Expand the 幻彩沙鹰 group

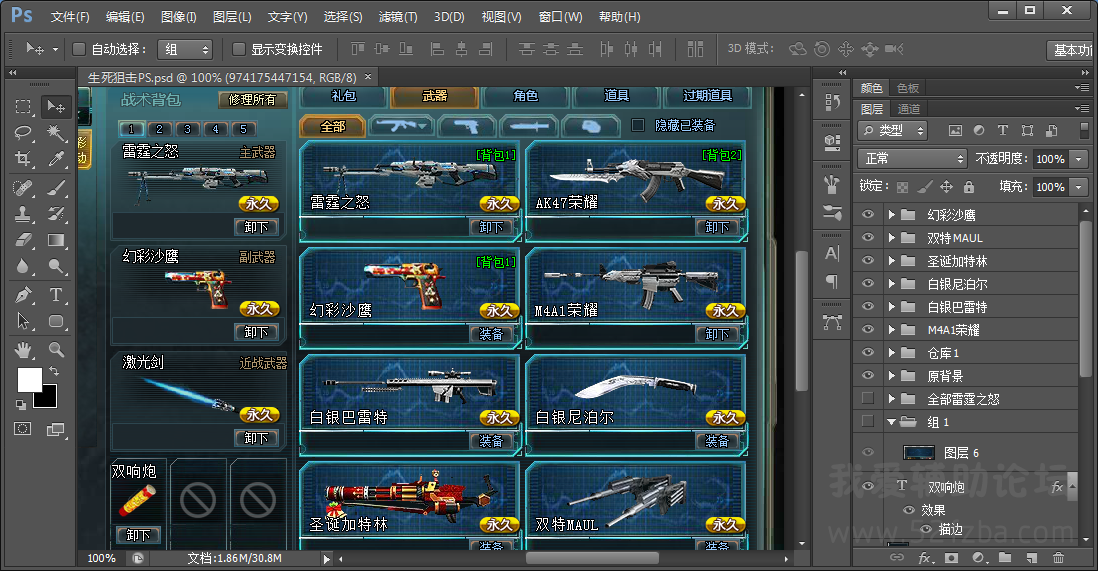coord(891,214)
